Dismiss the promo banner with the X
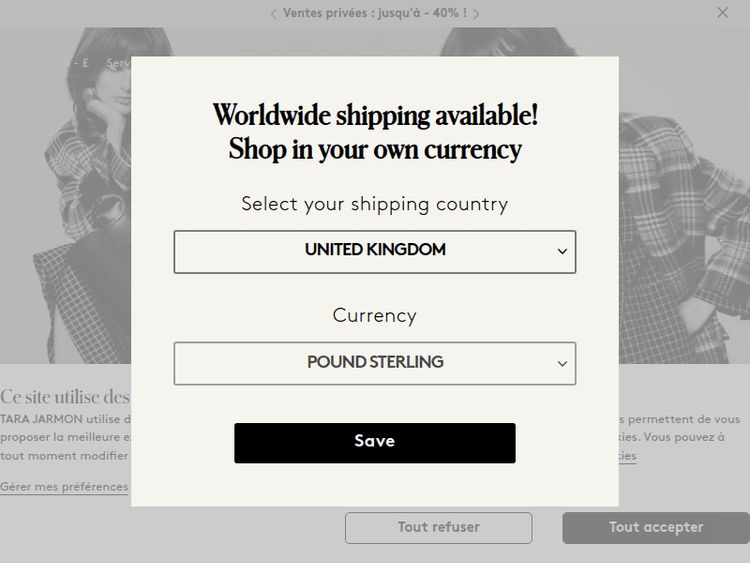The height and width of the screenshot is (563, 750). (723, 13)
